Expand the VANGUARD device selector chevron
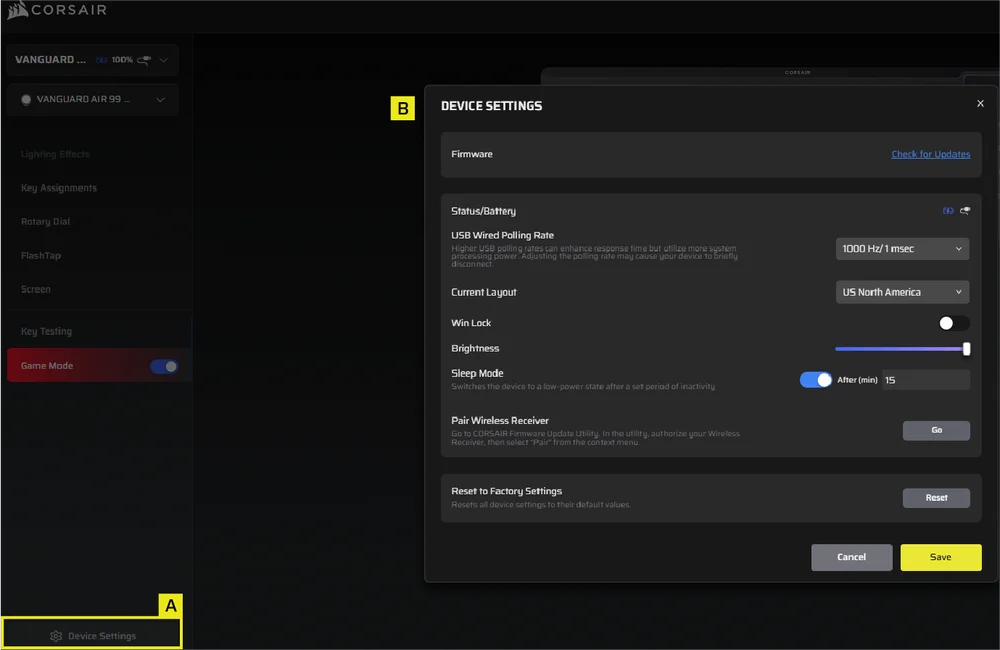Image resolution: width=1000 pixels, height=650 pixels. [x=163, y=60]
